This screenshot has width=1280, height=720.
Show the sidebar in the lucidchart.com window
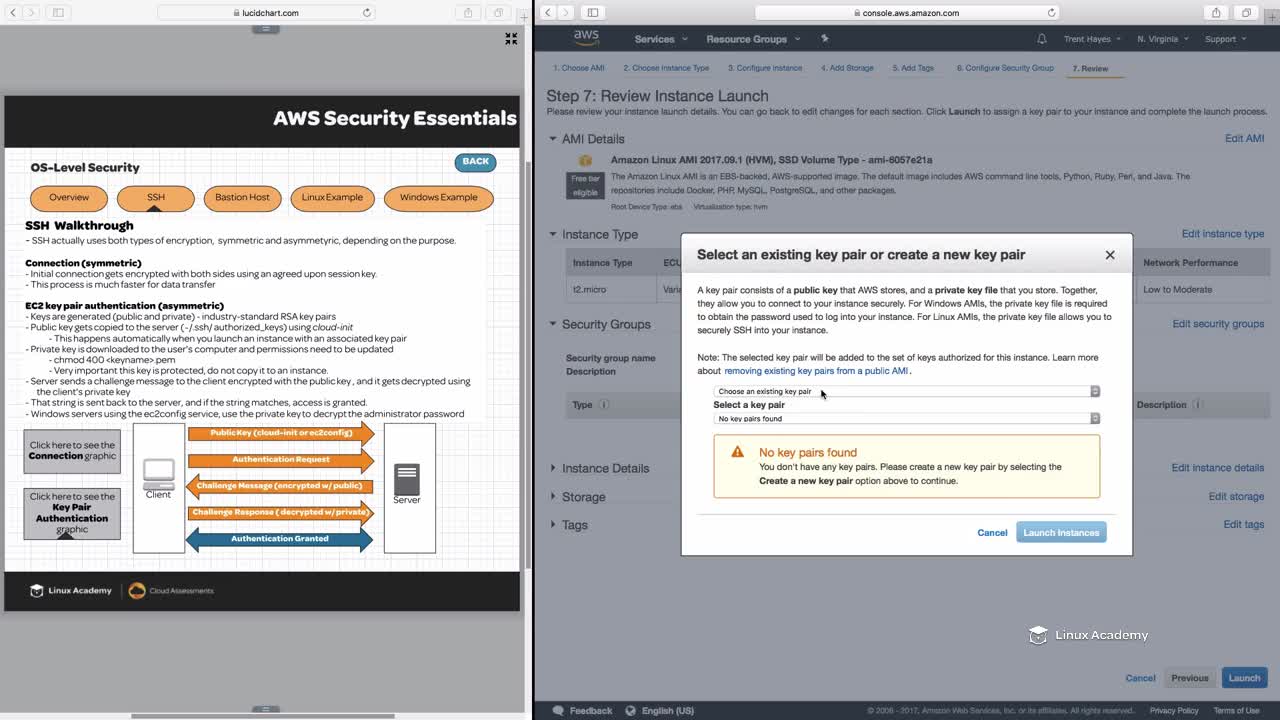click(x=58, y=13)
